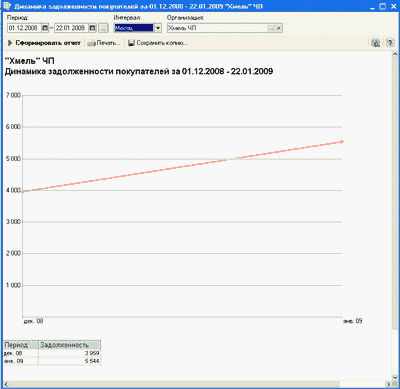Open calendar for end date 22.01.2009
This screenshot has width=400, height=389.
[x=92, y=28]
